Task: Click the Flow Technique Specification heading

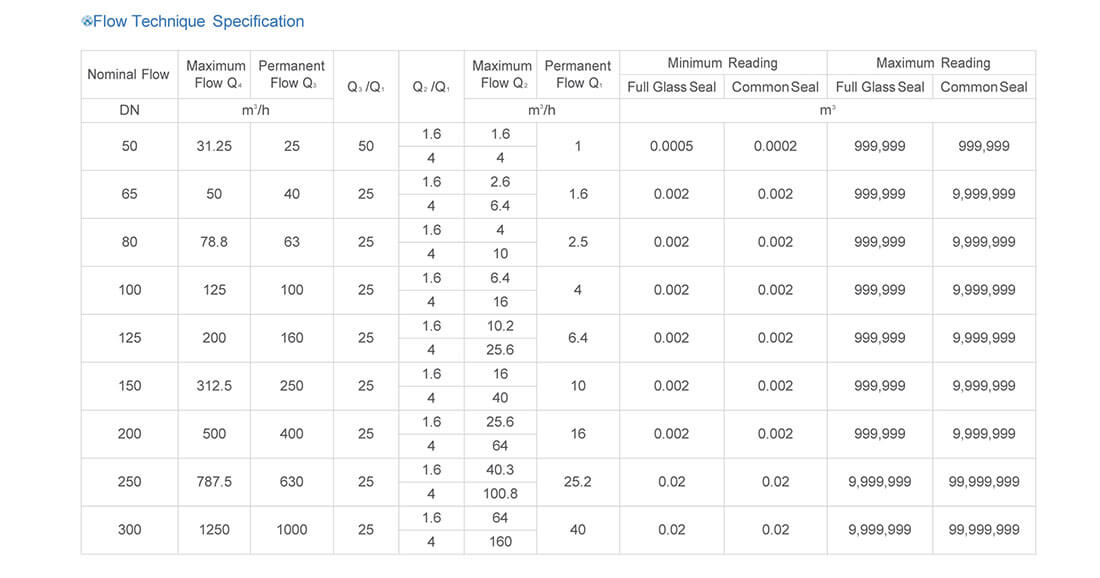Action: (x=198, y=21)
